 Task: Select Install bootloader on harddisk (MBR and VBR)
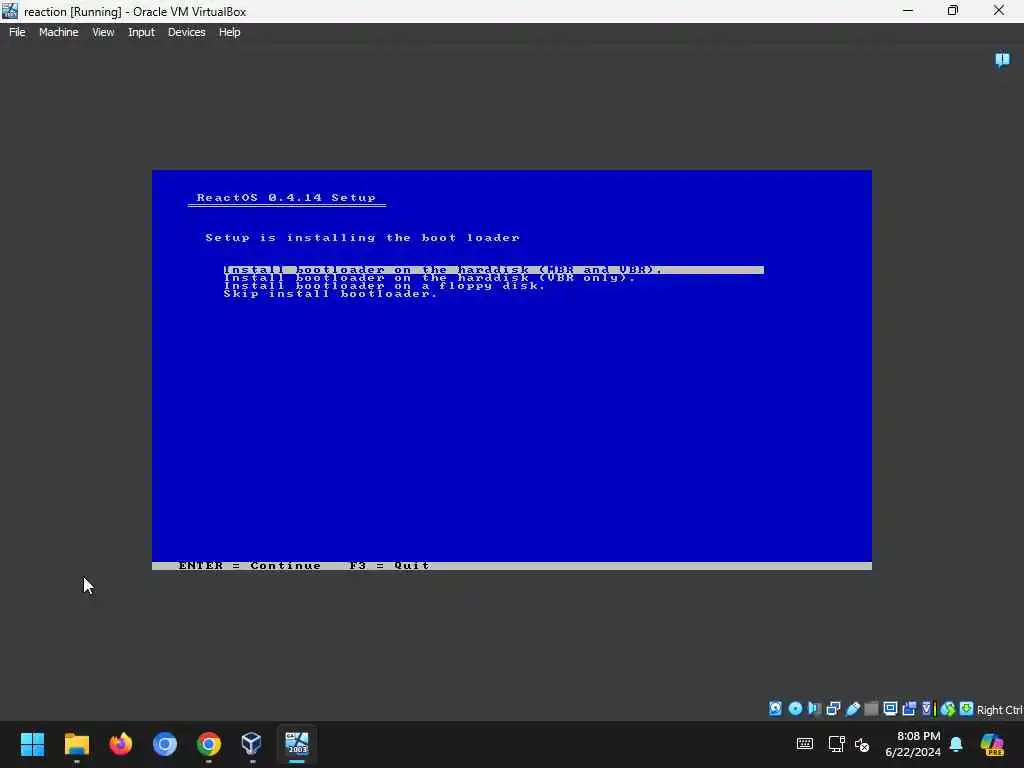(x=493, y=270)
